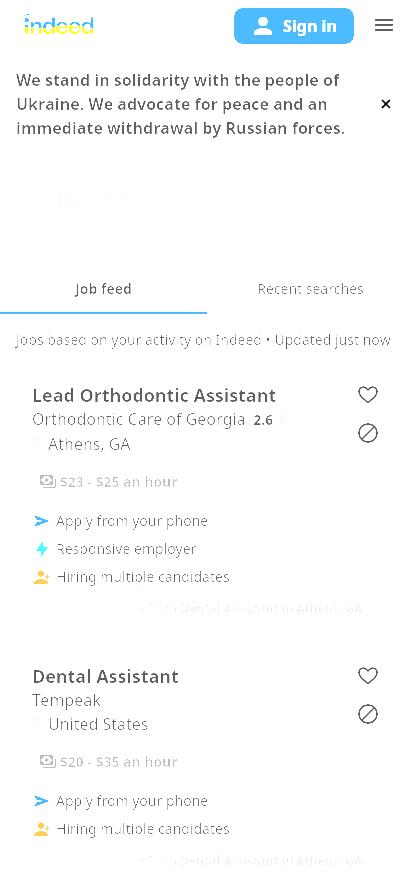Click the Tempeak company name
This screenshot has height=896, width=414.
tap(66, 700)
